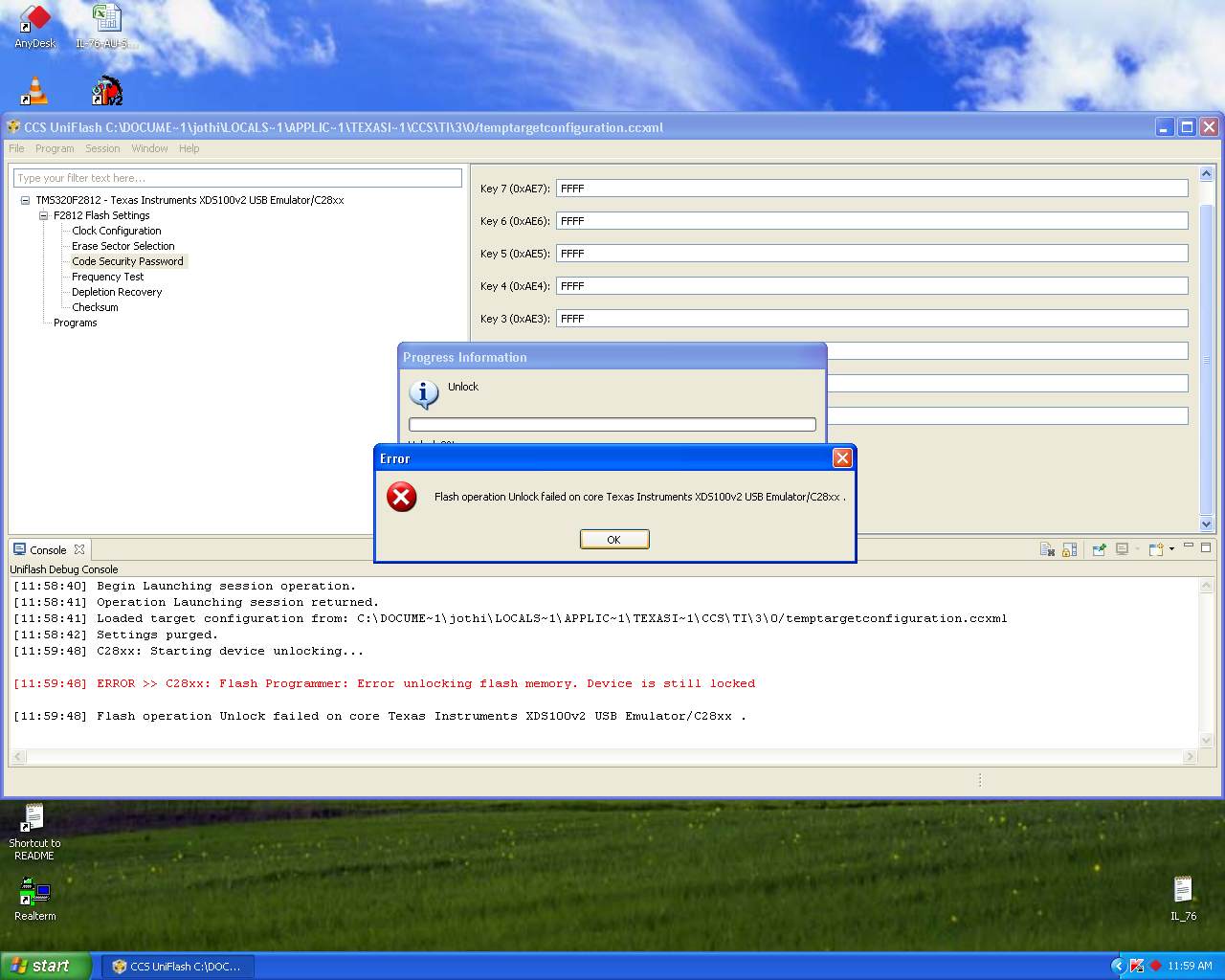Open Frequency Test settings
The height and width of the screenshot is (980, 1225).
tap(108, 277)
